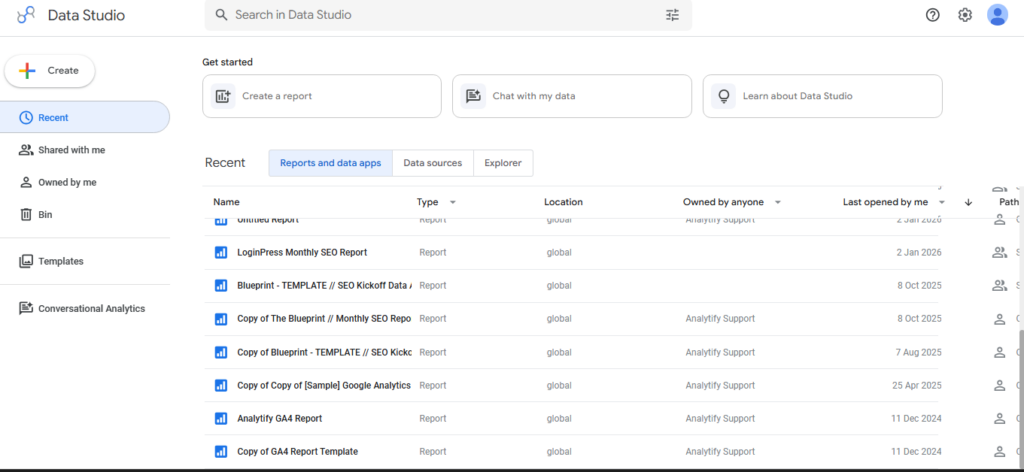Click the Location column header
This screenshot has width=1024, height=472.
(x=563, y=202)
